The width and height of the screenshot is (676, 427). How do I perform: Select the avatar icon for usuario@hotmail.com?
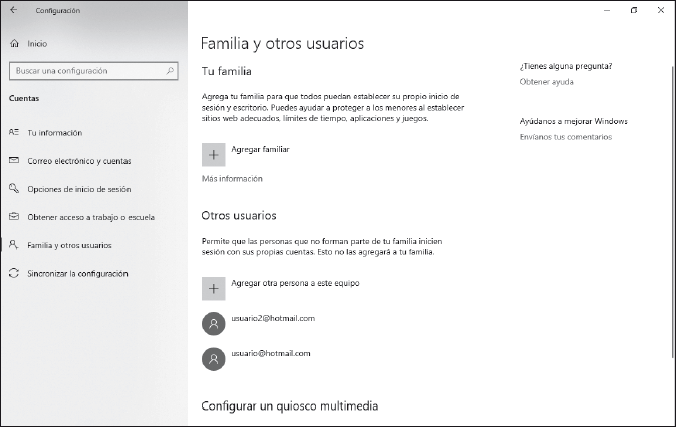point(213,359)
